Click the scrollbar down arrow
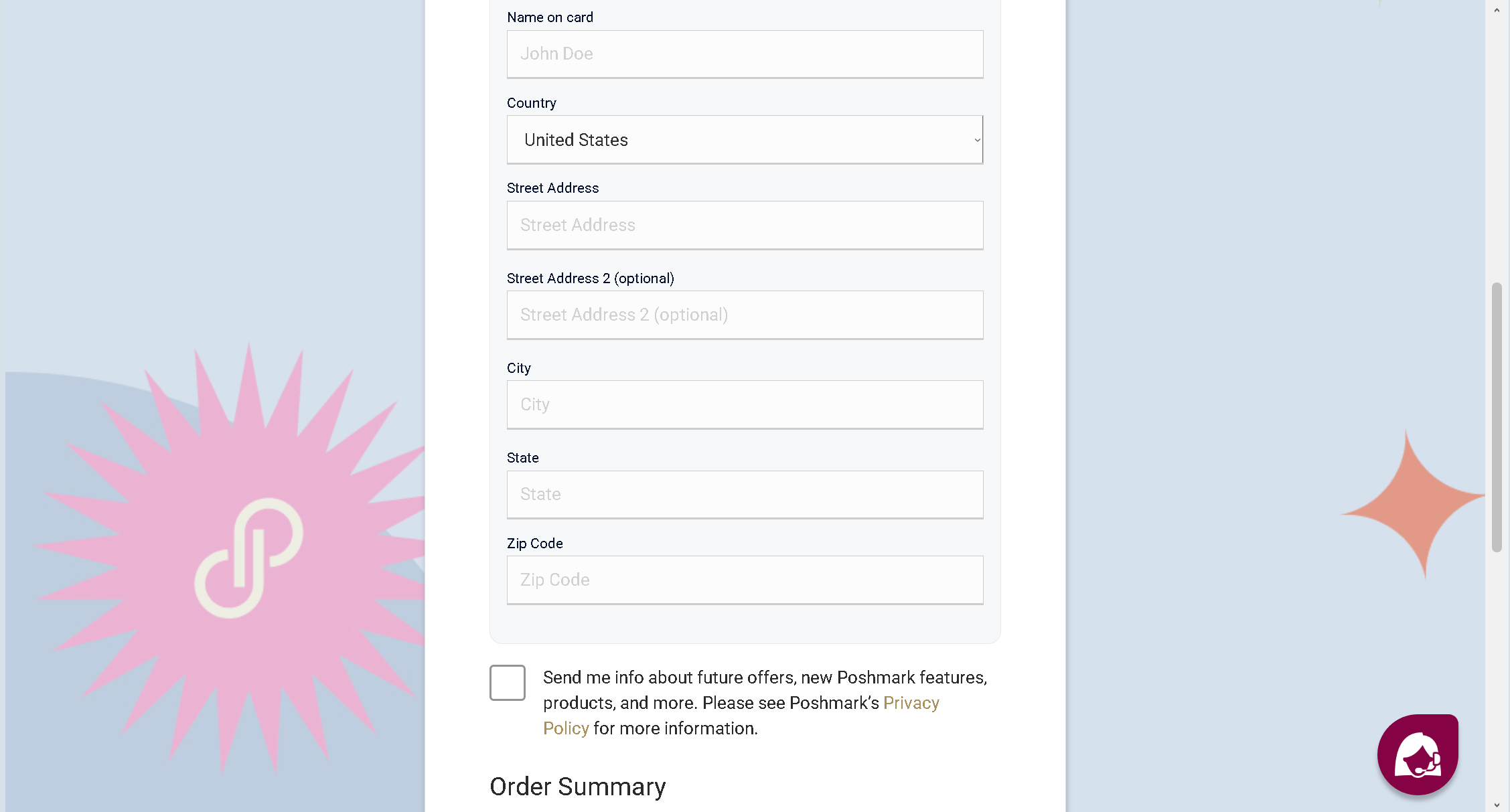 tap(1497, 804)
